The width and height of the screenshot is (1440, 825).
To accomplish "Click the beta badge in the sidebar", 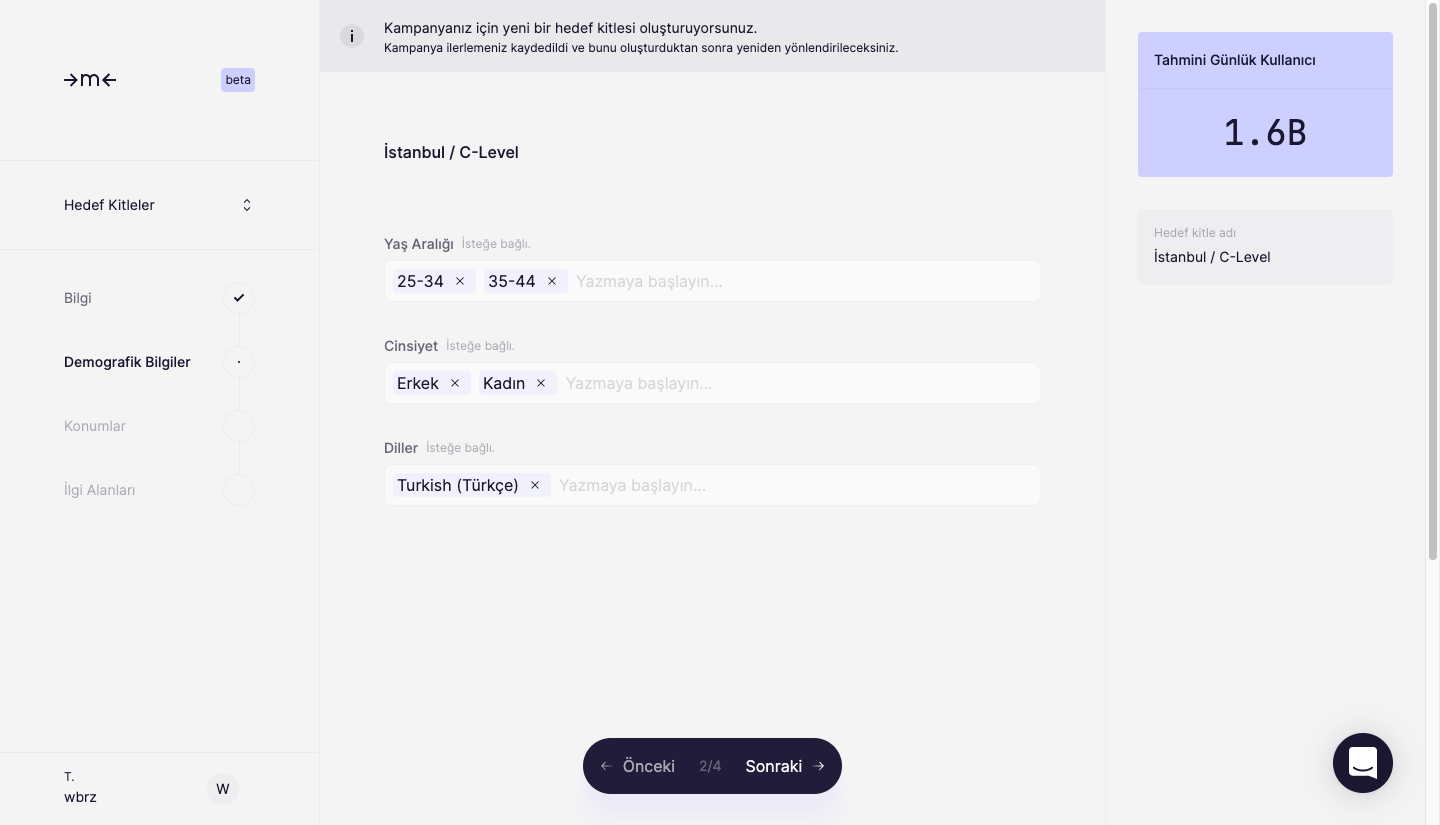I will point(238,80).
